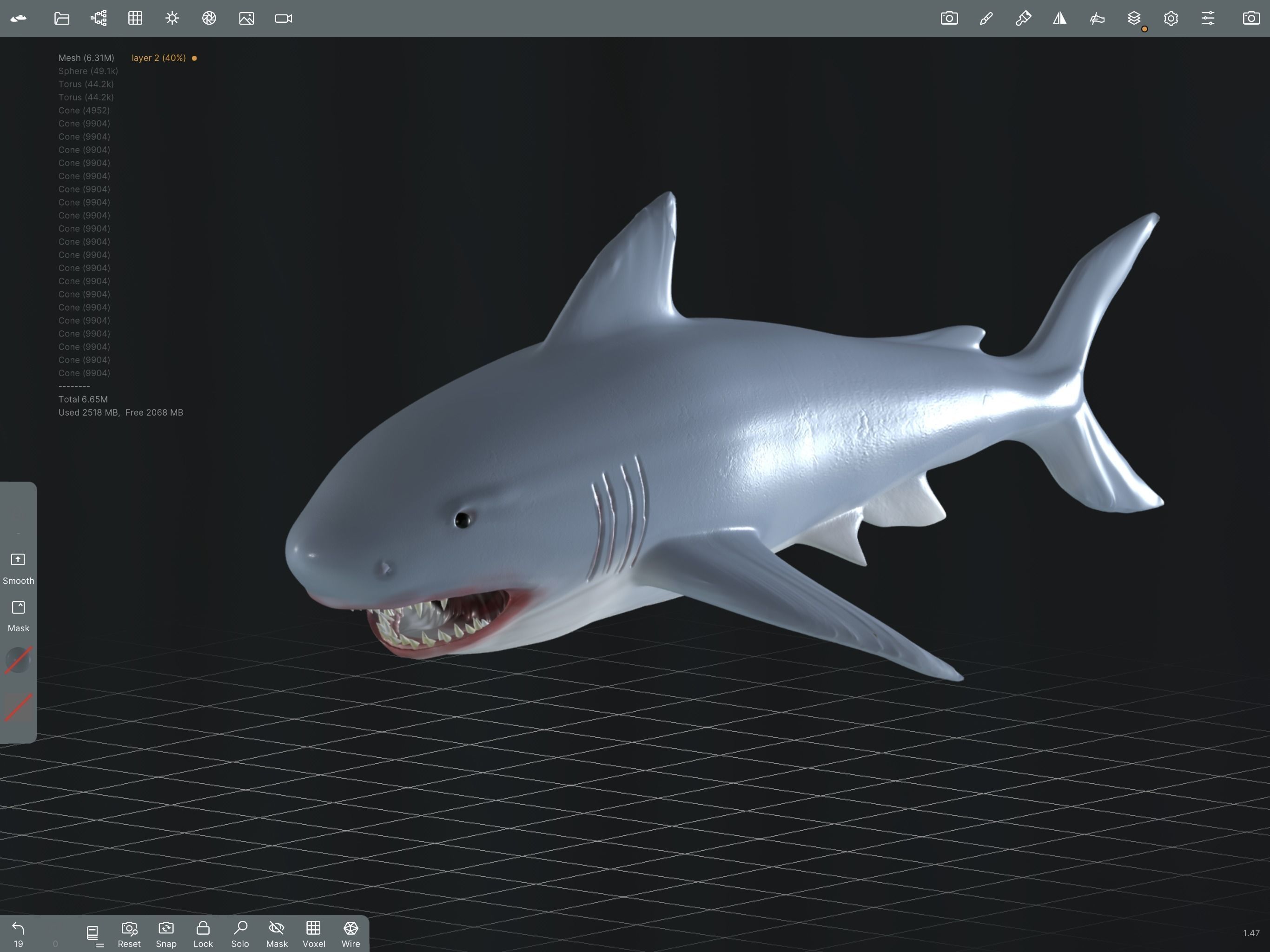Open the Symmetry triangle menu

(x=1060, y=19)
